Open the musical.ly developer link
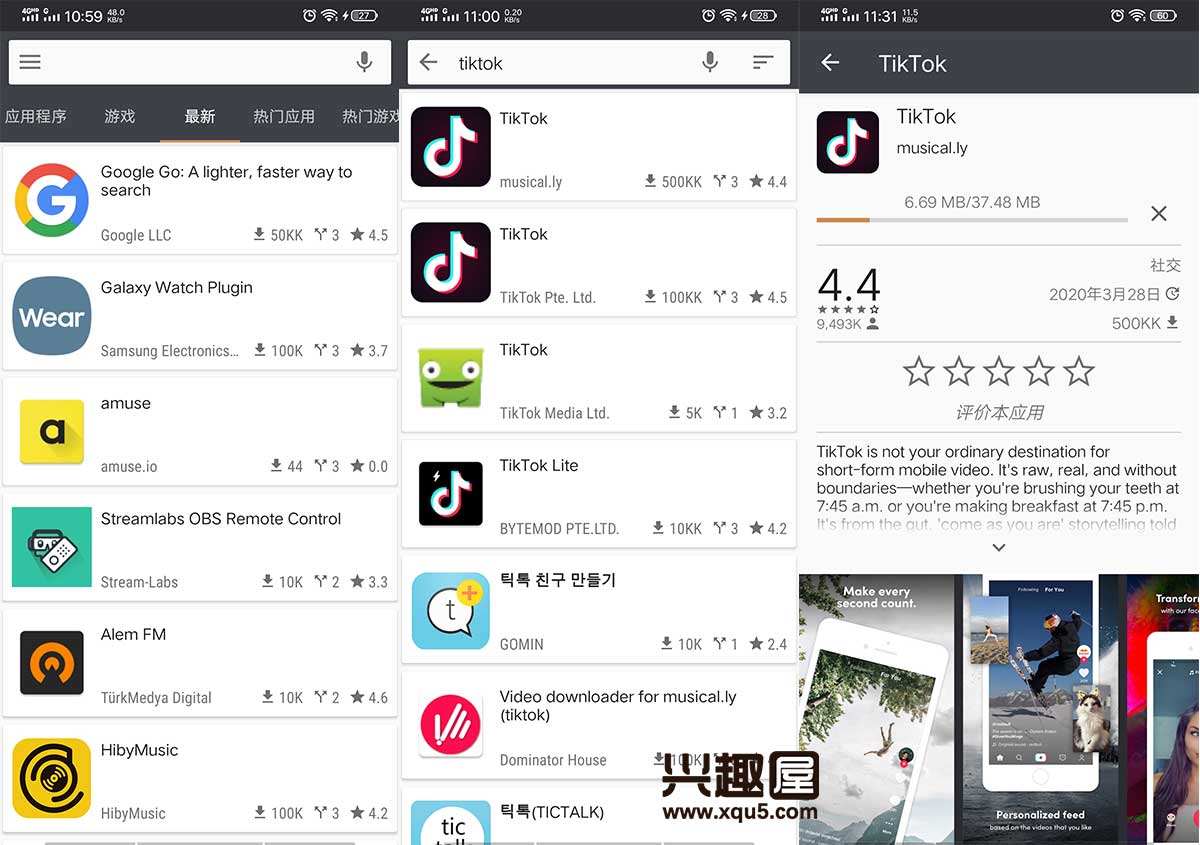Viewport: 1200px width, 845px height. click(x=932, y=148)
